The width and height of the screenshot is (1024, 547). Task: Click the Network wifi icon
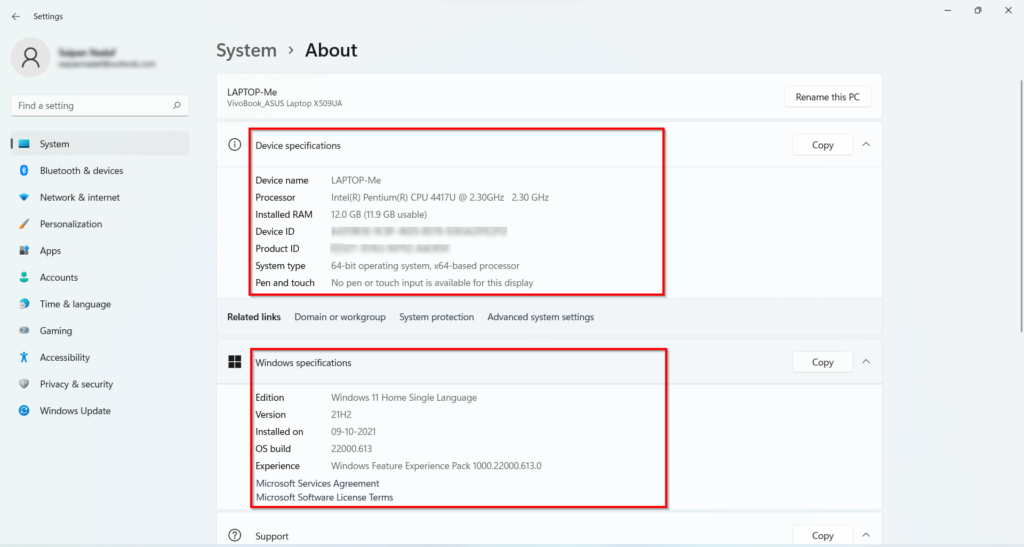tap(24, 197)
